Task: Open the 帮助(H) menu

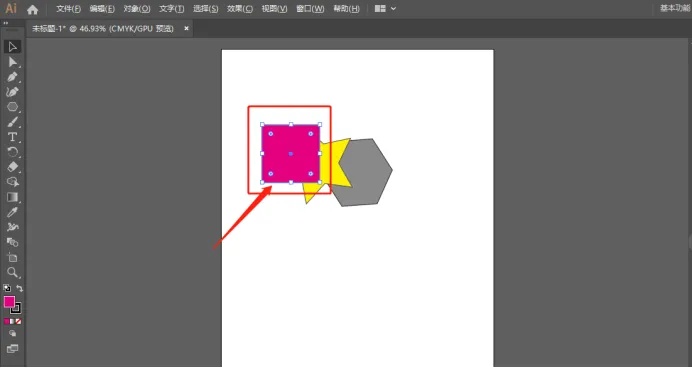Action: [x=346, y=9]
